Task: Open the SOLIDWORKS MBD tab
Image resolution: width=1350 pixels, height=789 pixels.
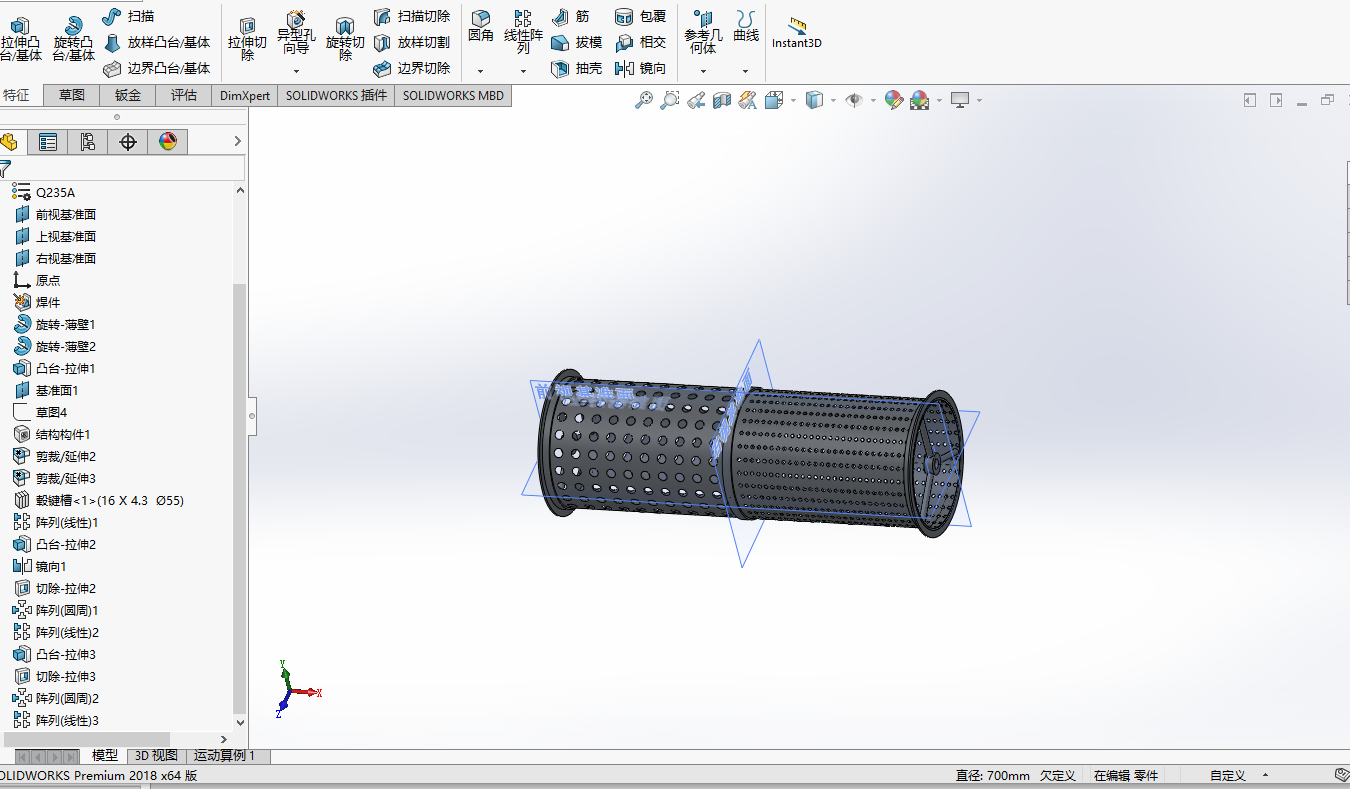Action: tap(454, 96)
